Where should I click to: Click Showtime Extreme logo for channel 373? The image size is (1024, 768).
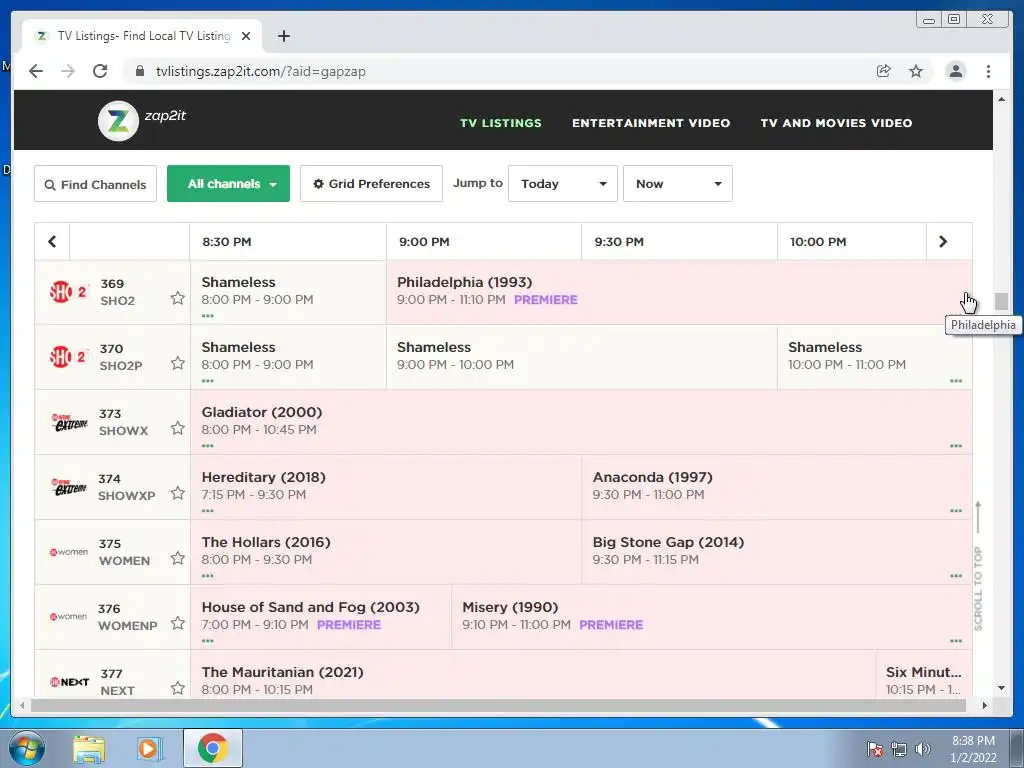click(69, 423)
